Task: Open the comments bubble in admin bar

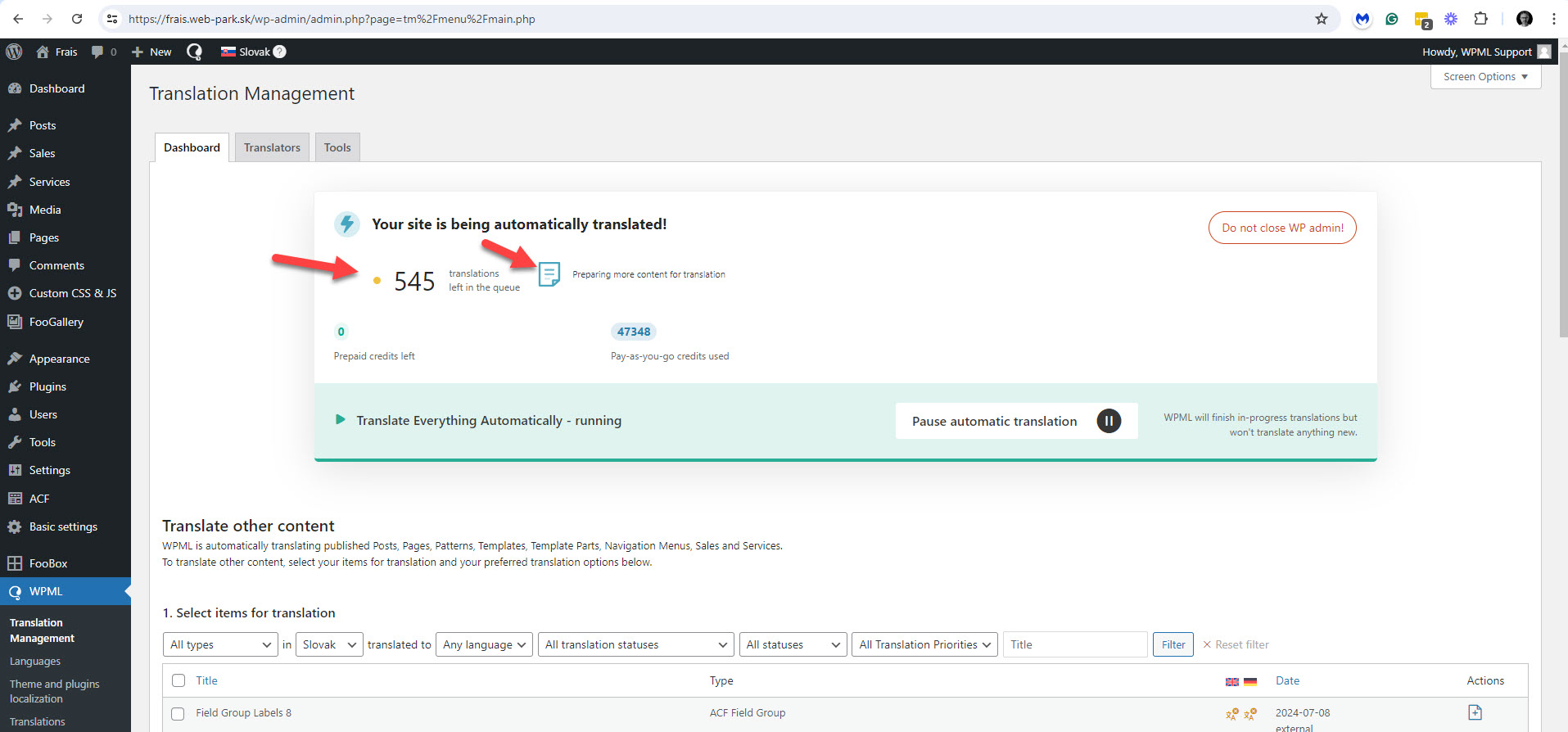Action: pos(104,52)
